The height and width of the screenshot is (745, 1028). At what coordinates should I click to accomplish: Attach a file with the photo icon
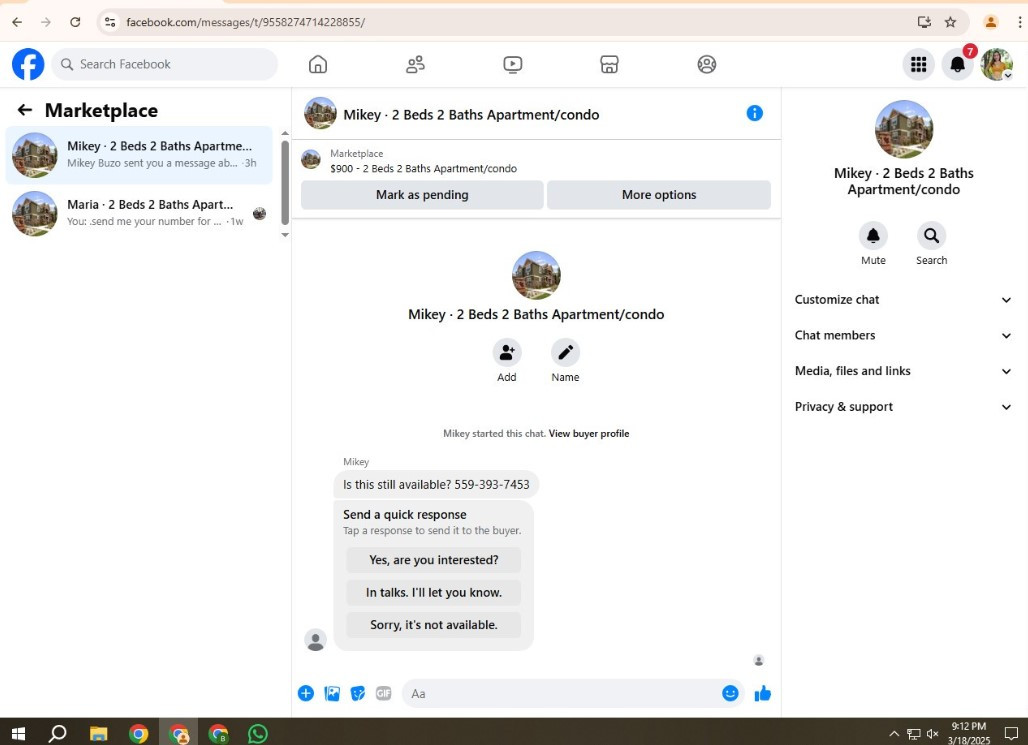tap(332, 693)
